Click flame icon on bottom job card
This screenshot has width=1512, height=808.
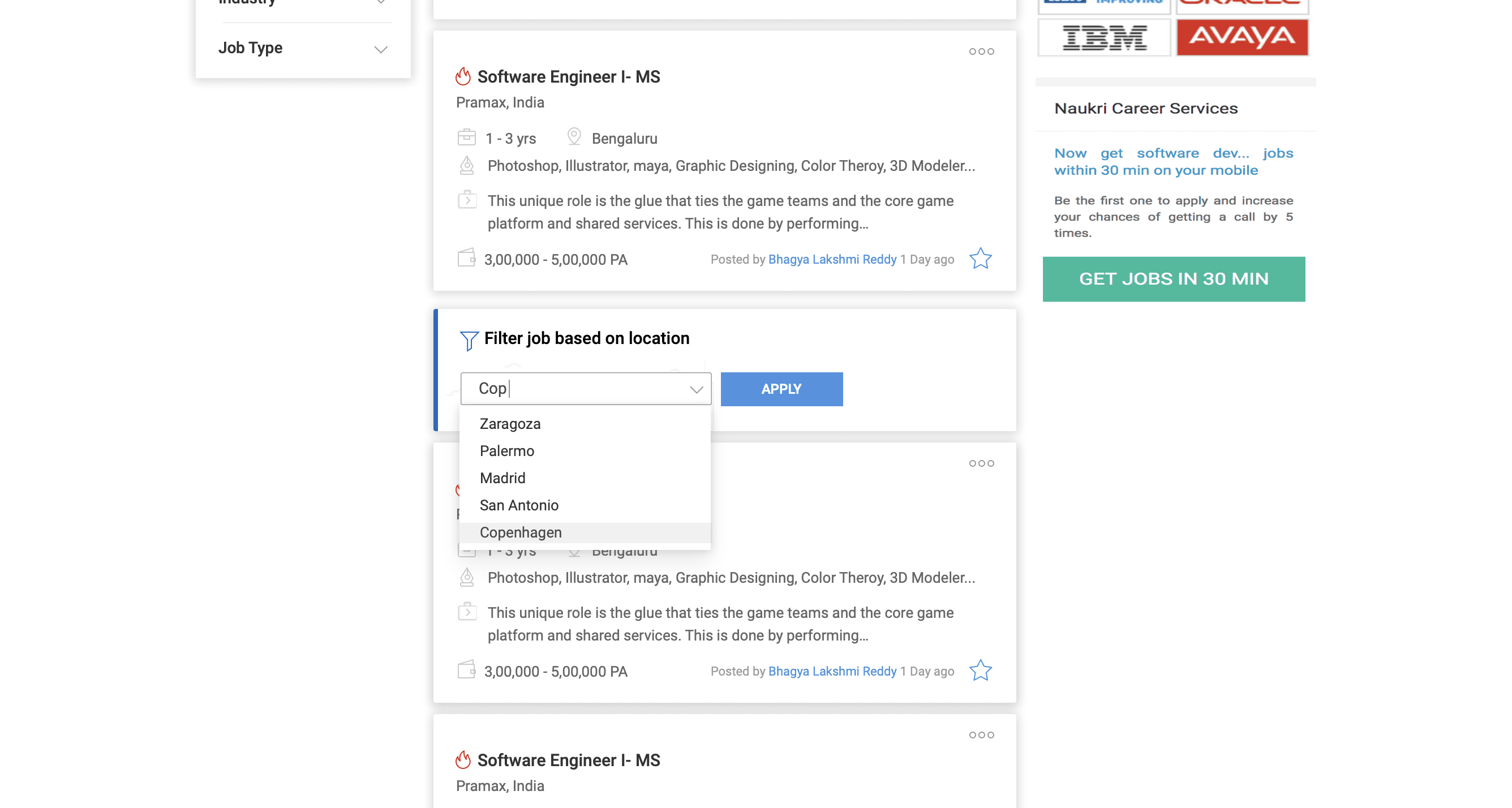pos(463,760)
